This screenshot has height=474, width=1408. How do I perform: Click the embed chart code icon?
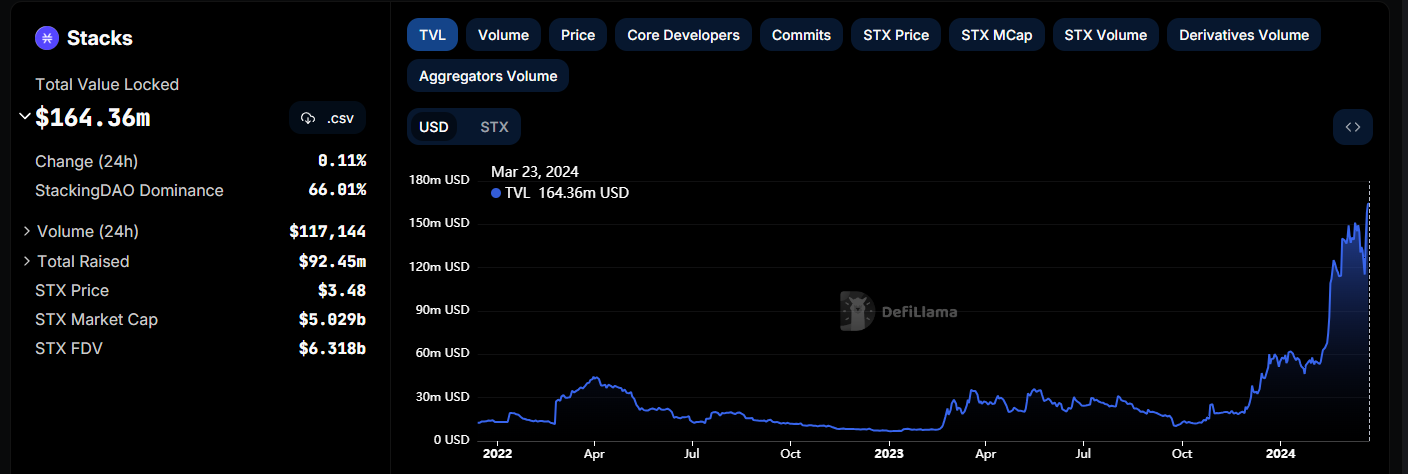(1353, 127)
